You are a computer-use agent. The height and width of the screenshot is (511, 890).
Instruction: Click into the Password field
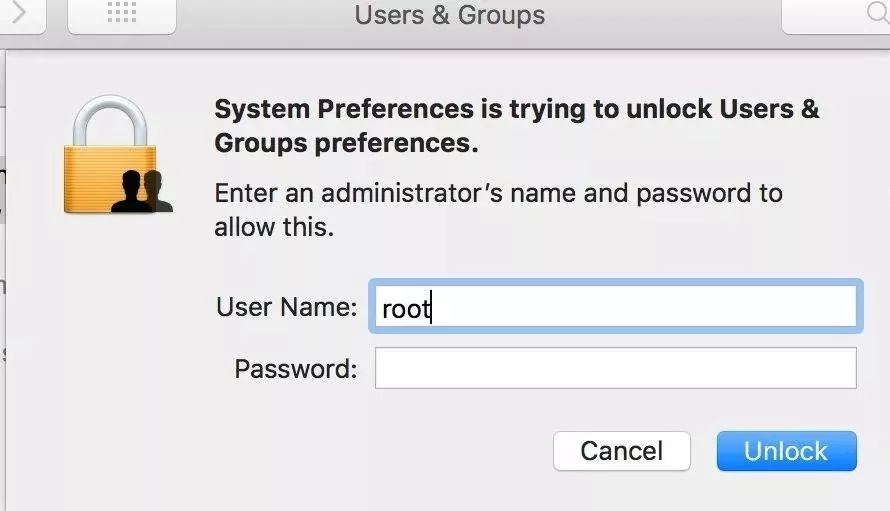pos(615,368)
